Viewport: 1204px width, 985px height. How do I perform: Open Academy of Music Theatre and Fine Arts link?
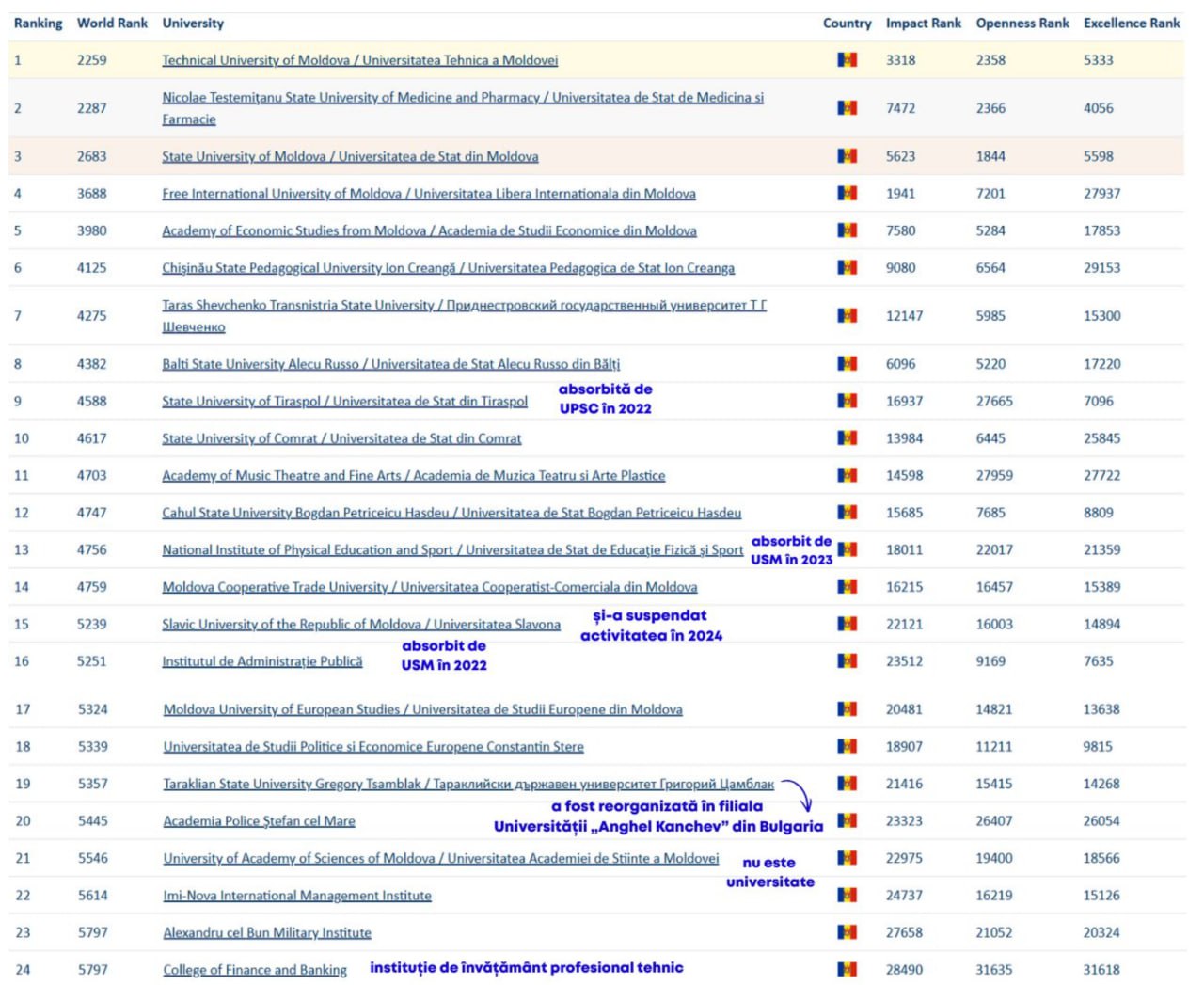[413, 475]
